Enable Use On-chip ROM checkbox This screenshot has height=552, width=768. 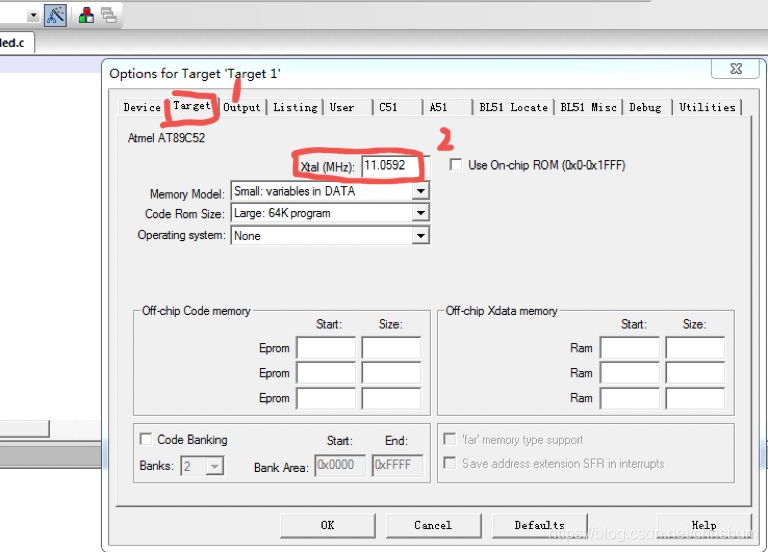tap(456, 165)
